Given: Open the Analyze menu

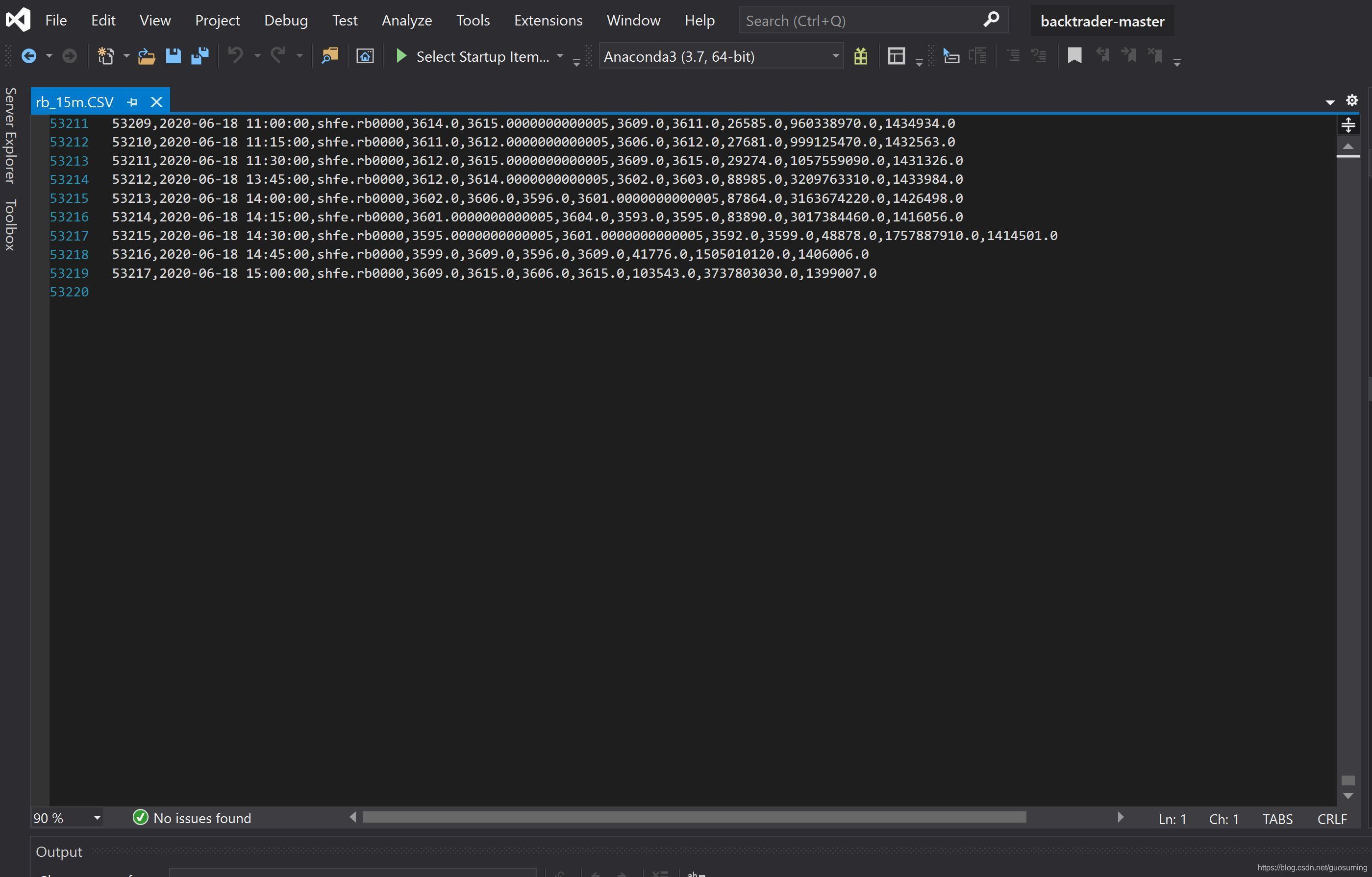Looking at the screenshot, I should pyautogui.click(x=407, y=21).
